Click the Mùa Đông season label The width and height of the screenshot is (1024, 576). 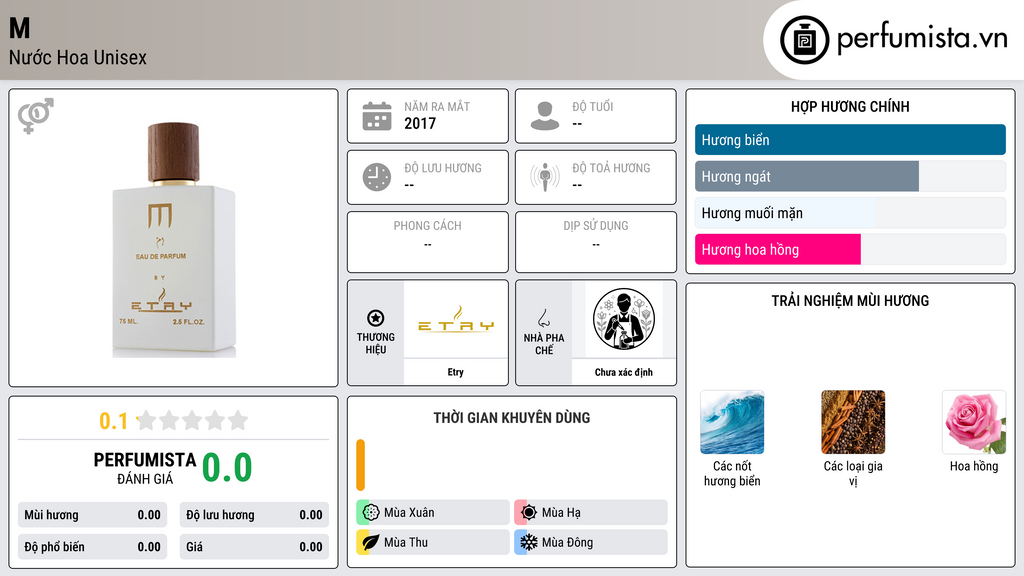567,542
